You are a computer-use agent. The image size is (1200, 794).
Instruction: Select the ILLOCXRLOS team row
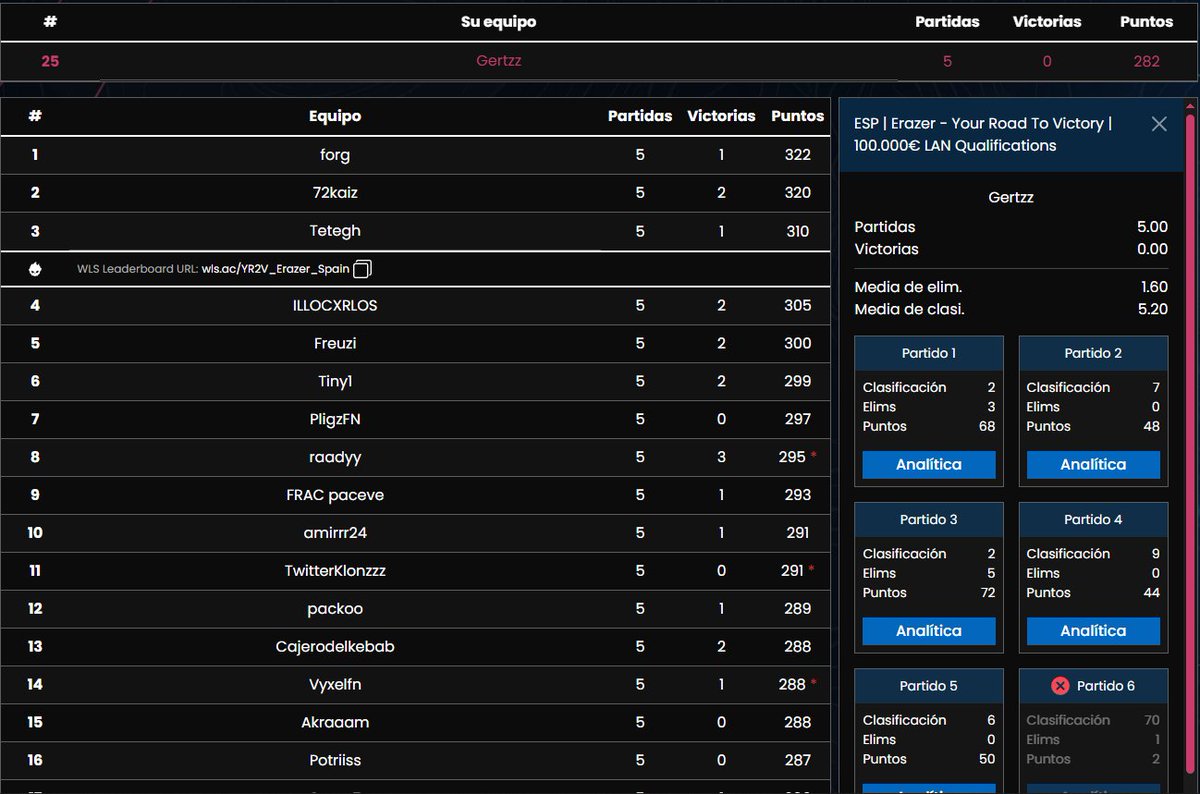point(415,305)
